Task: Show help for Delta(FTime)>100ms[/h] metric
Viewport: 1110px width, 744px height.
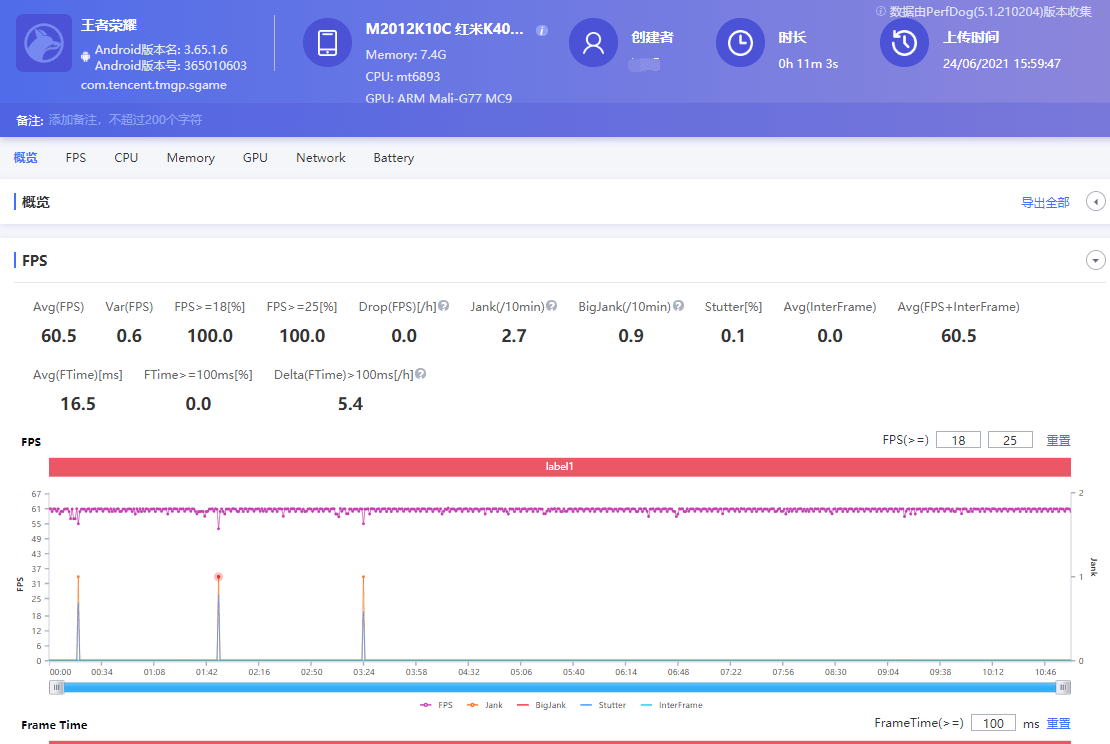Action: point(420,374)
